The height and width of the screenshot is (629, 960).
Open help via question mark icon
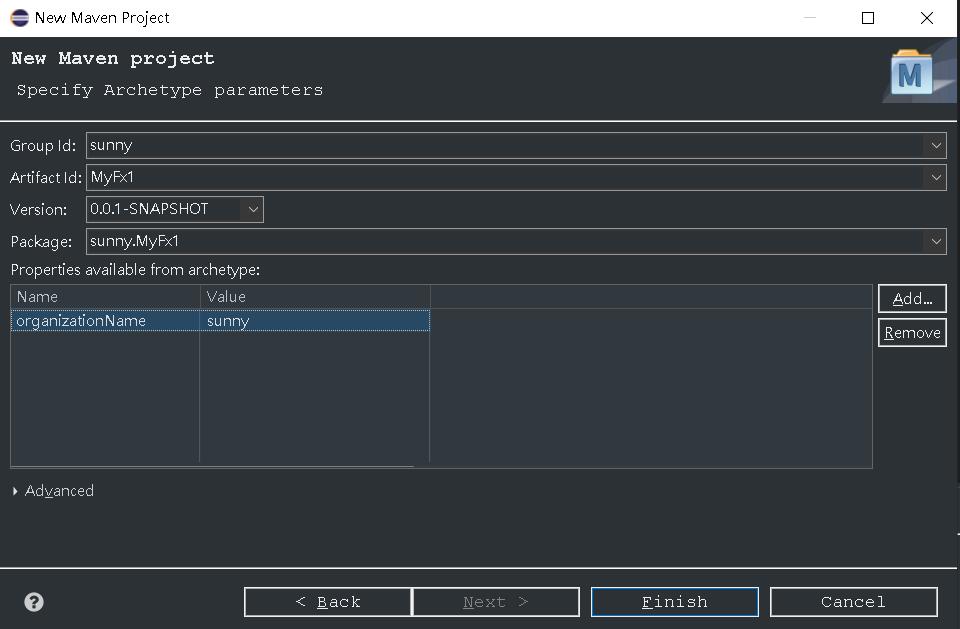tap(34, 602)
